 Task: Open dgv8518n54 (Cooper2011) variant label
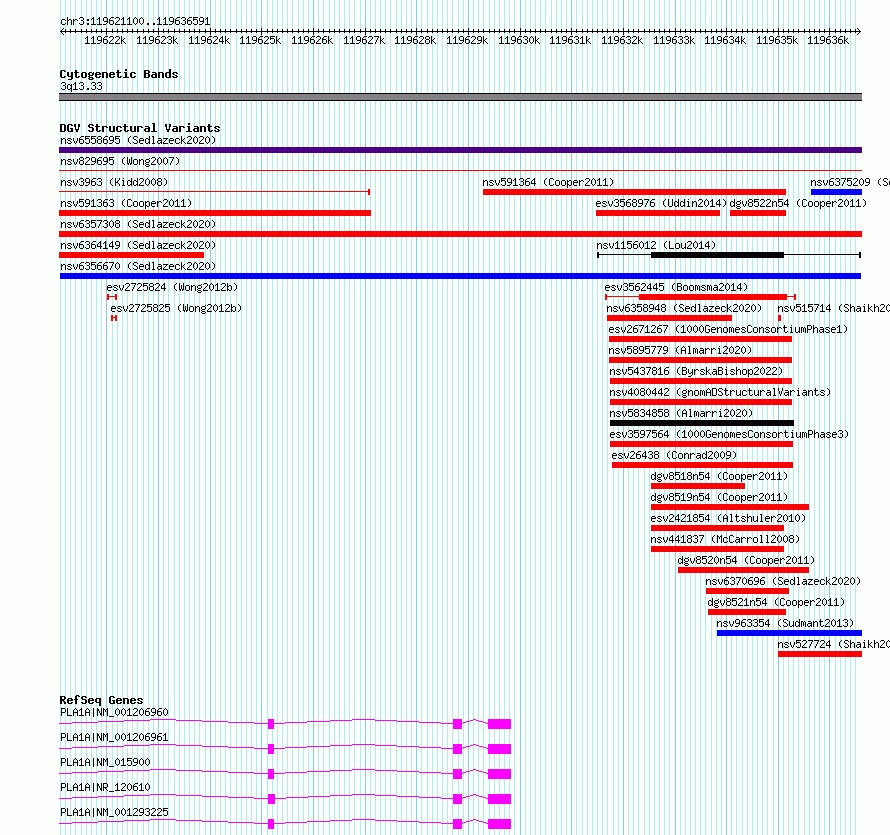(x=719, y=476)
